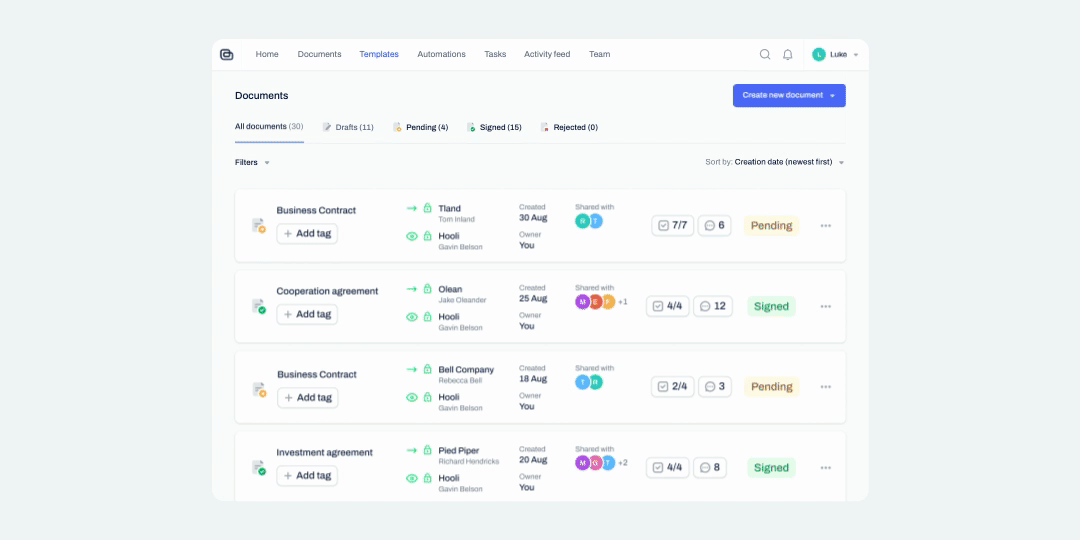Expand the Filters dropdown
The height and width of the screenshot is (540, 1080).
[x=252, y=163]
